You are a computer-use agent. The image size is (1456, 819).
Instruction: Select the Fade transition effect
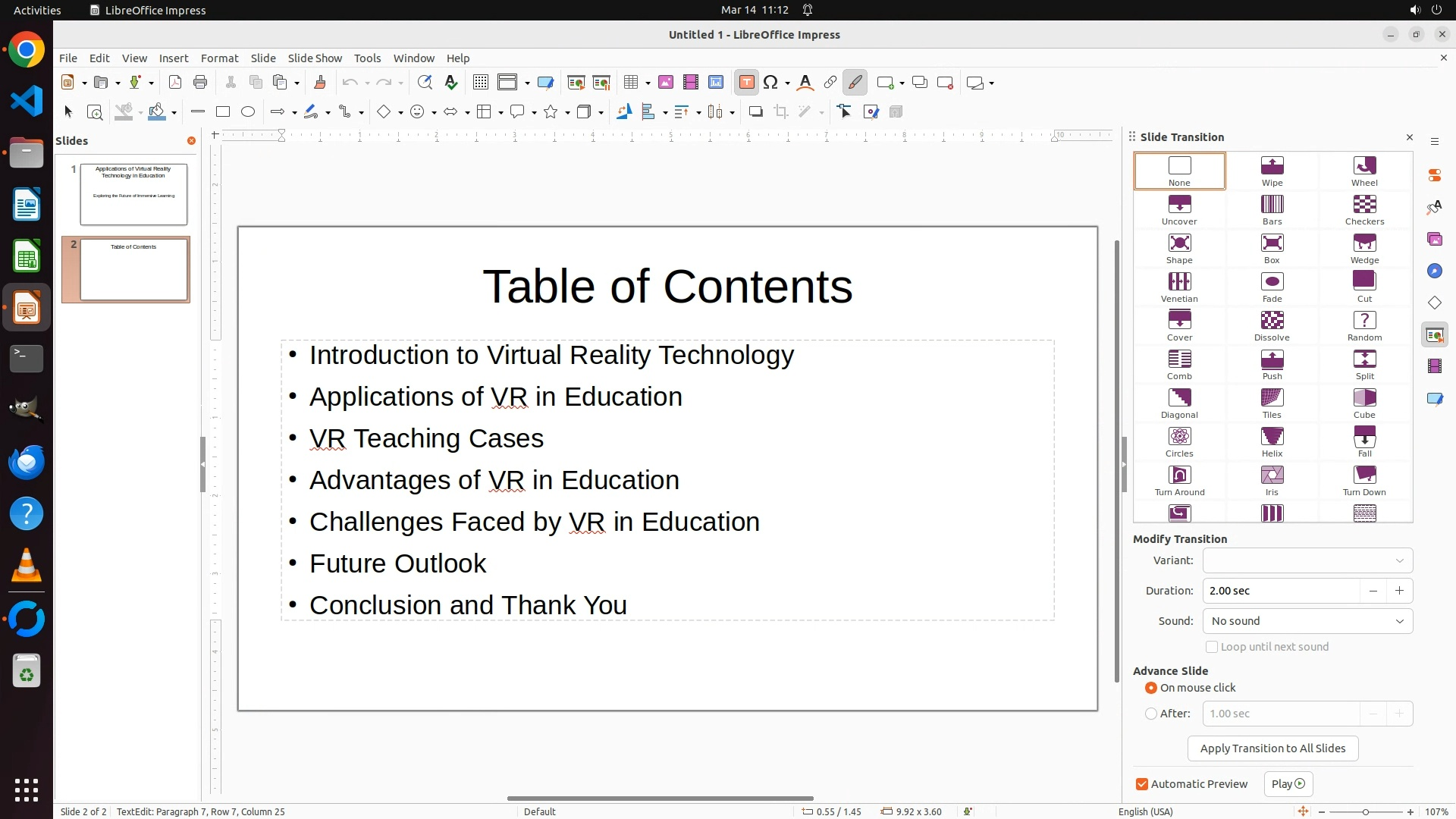(x=1272, y=287)
